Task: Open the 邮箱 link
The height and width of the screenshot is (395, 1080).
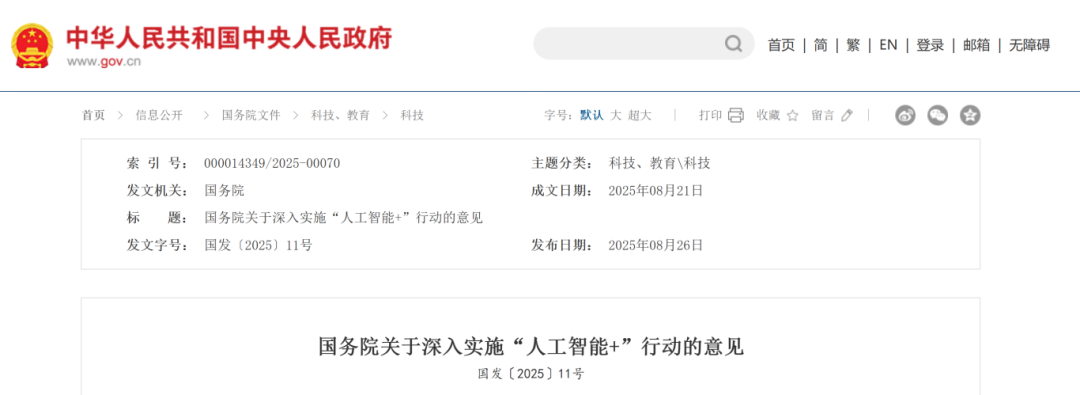Action: [x=977, y=45]
